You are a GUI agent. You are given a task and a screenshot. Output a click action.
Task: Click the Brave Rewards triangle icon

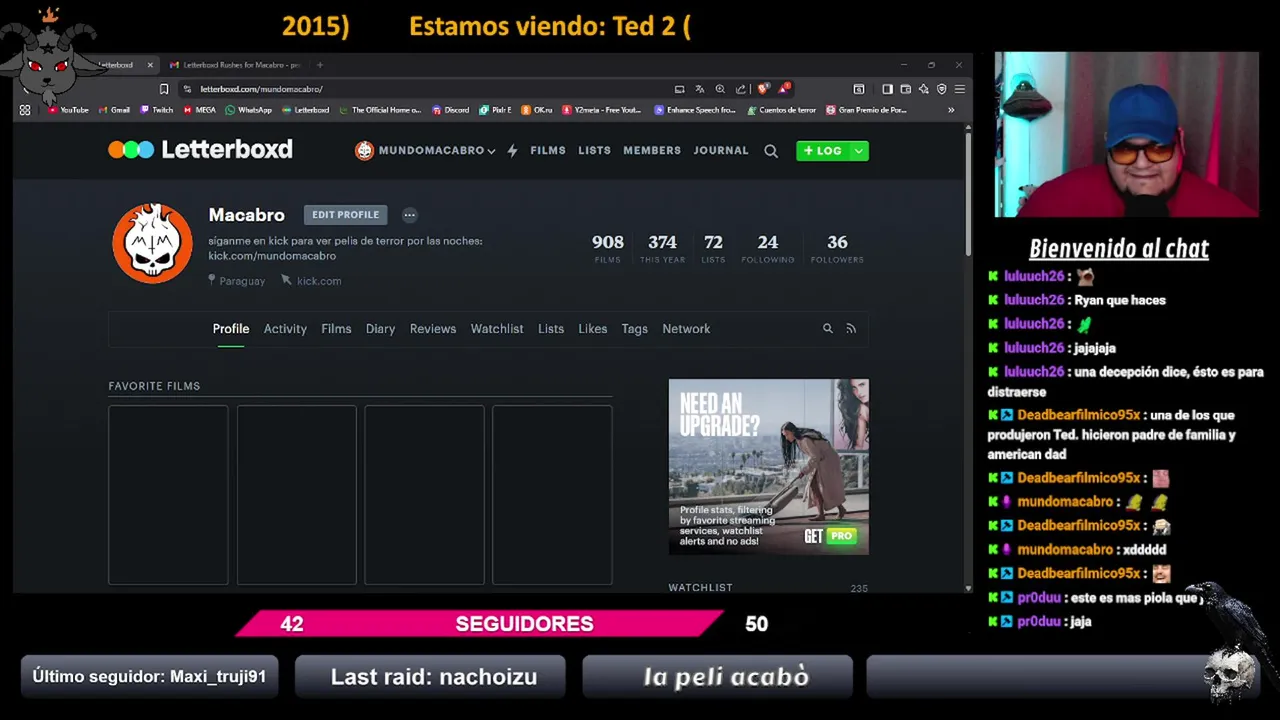point(784,89)
